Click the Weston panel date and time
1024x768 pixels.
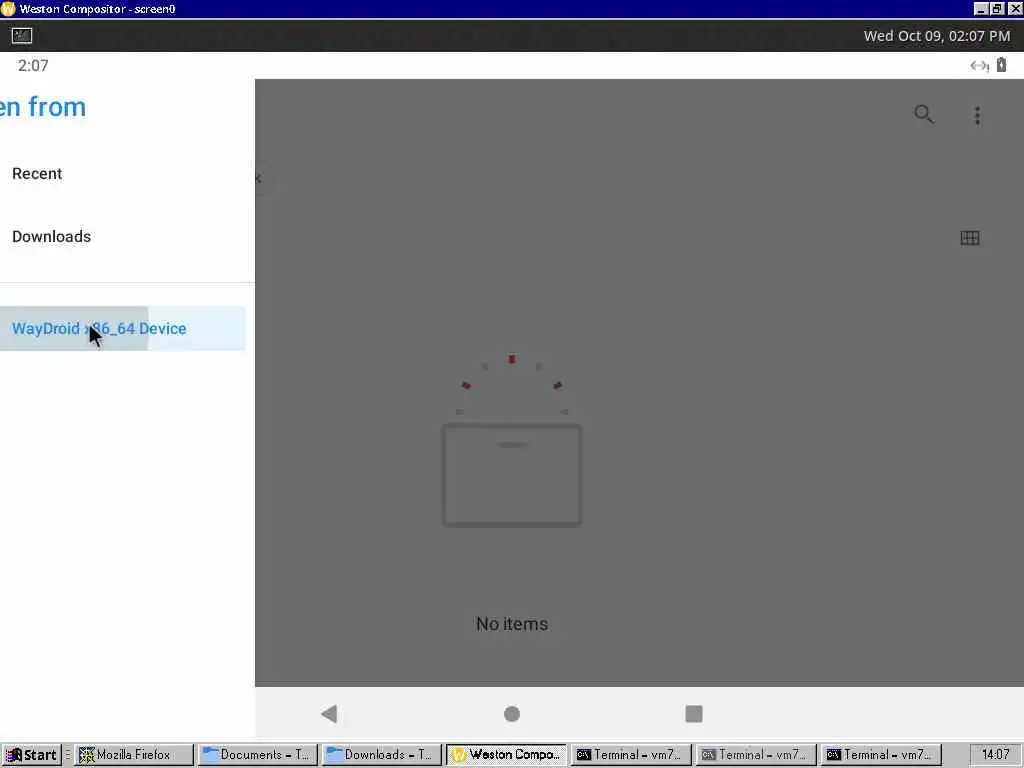coord(936,36)
